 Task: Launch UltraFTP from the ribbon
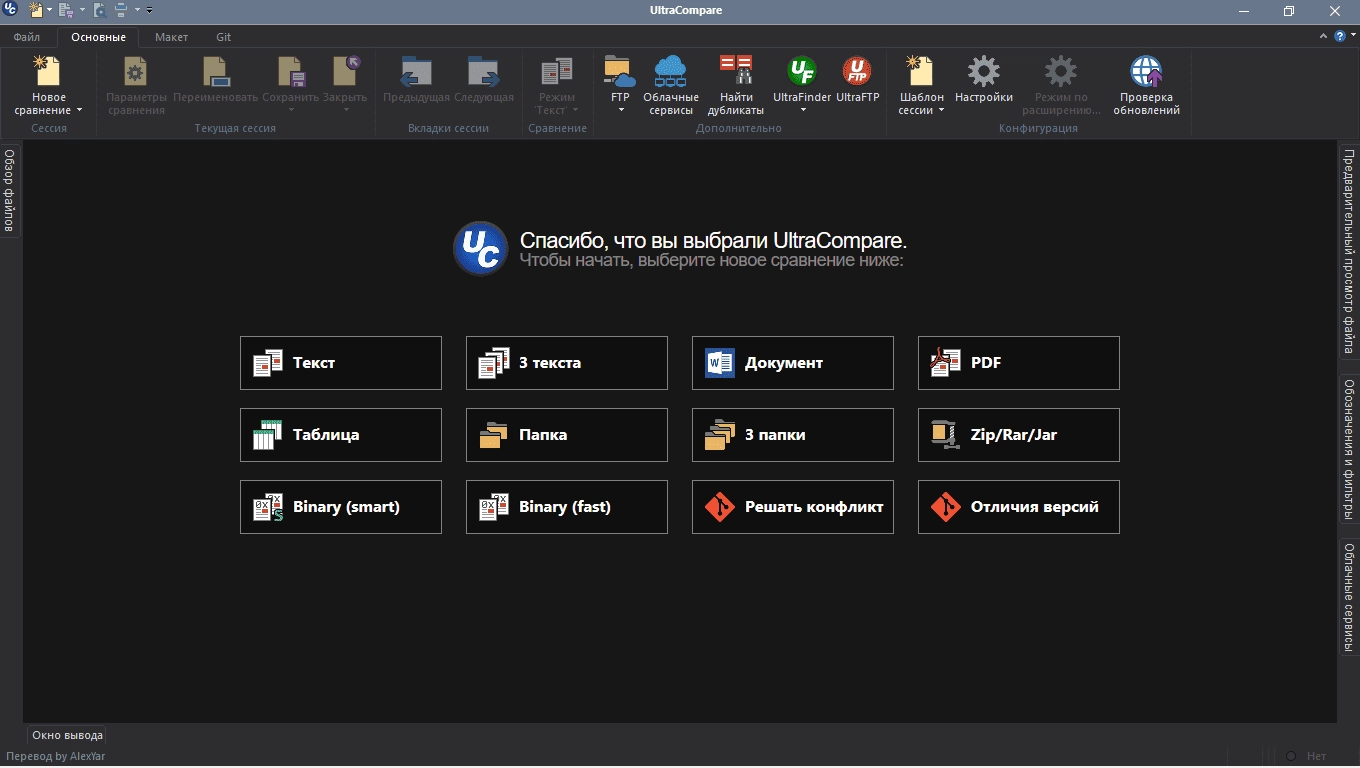point(857,80)
